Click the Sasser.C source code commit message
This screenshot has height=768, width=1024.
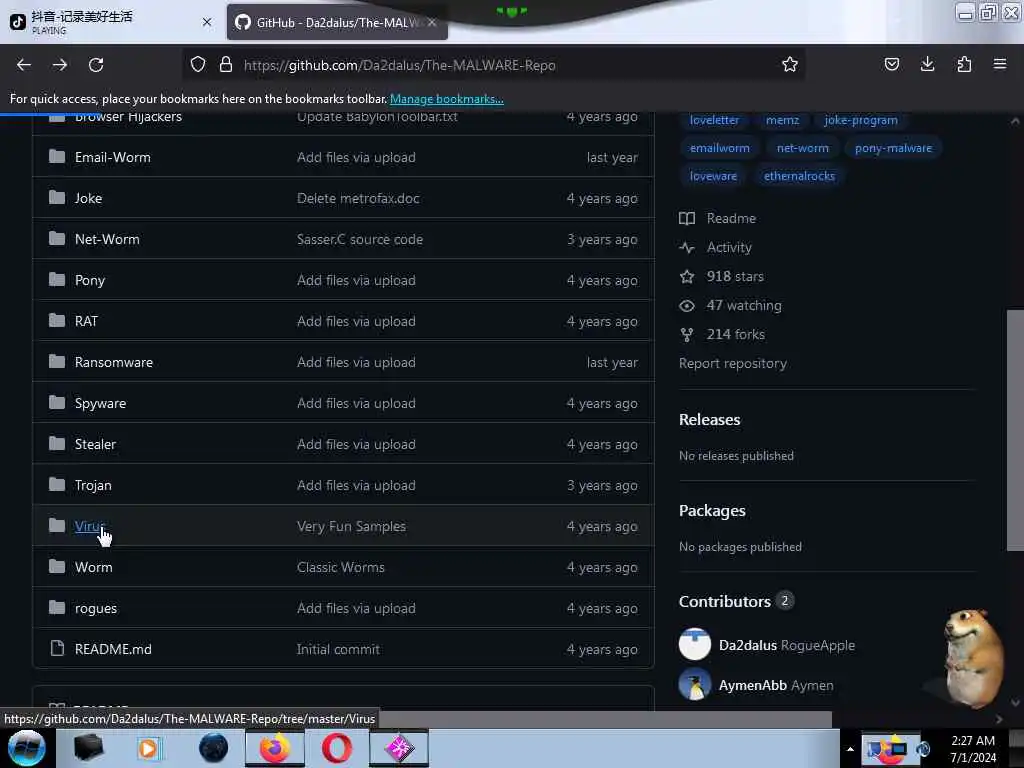(360, 240)
